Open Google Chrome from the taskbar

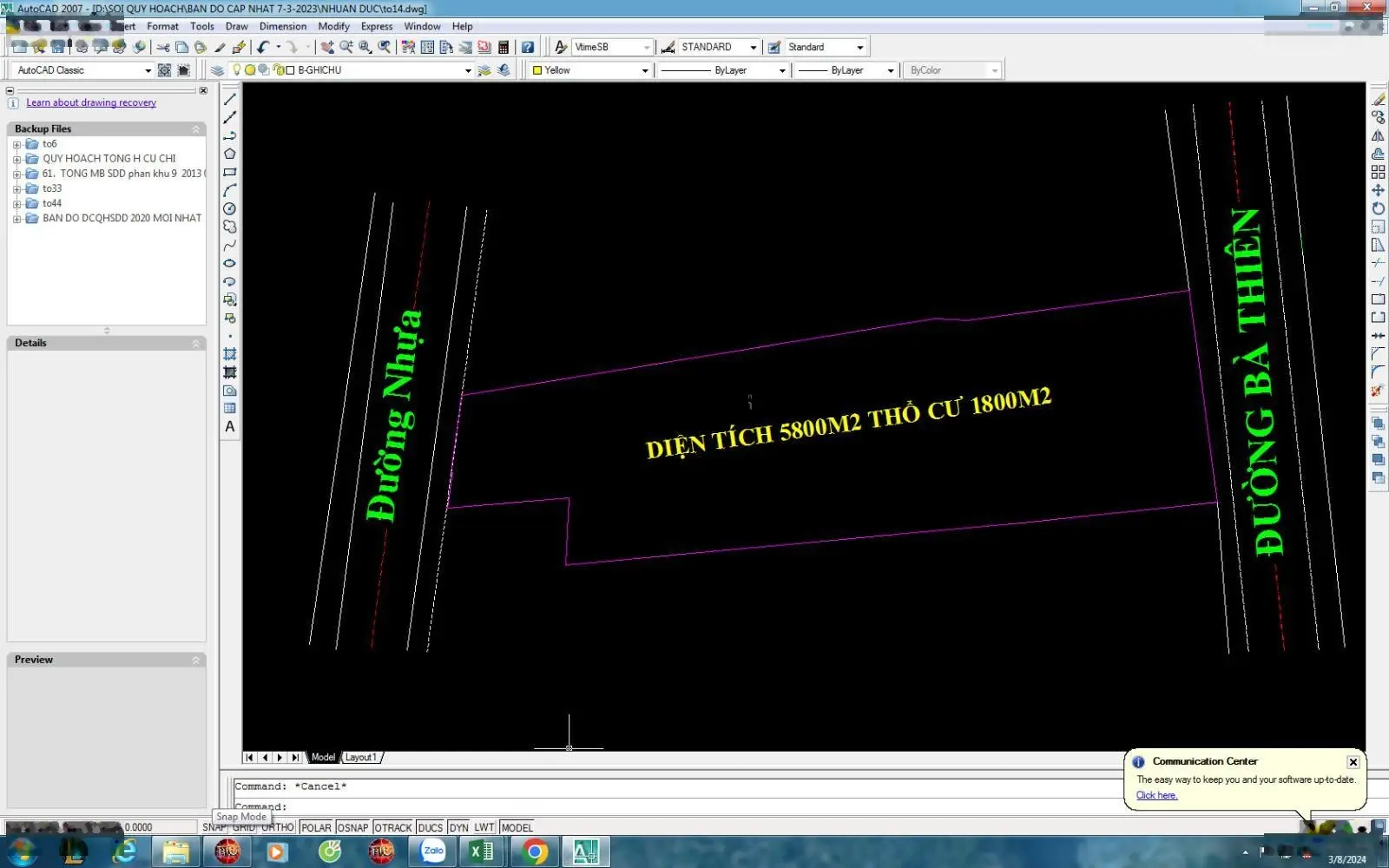(535, 852)
